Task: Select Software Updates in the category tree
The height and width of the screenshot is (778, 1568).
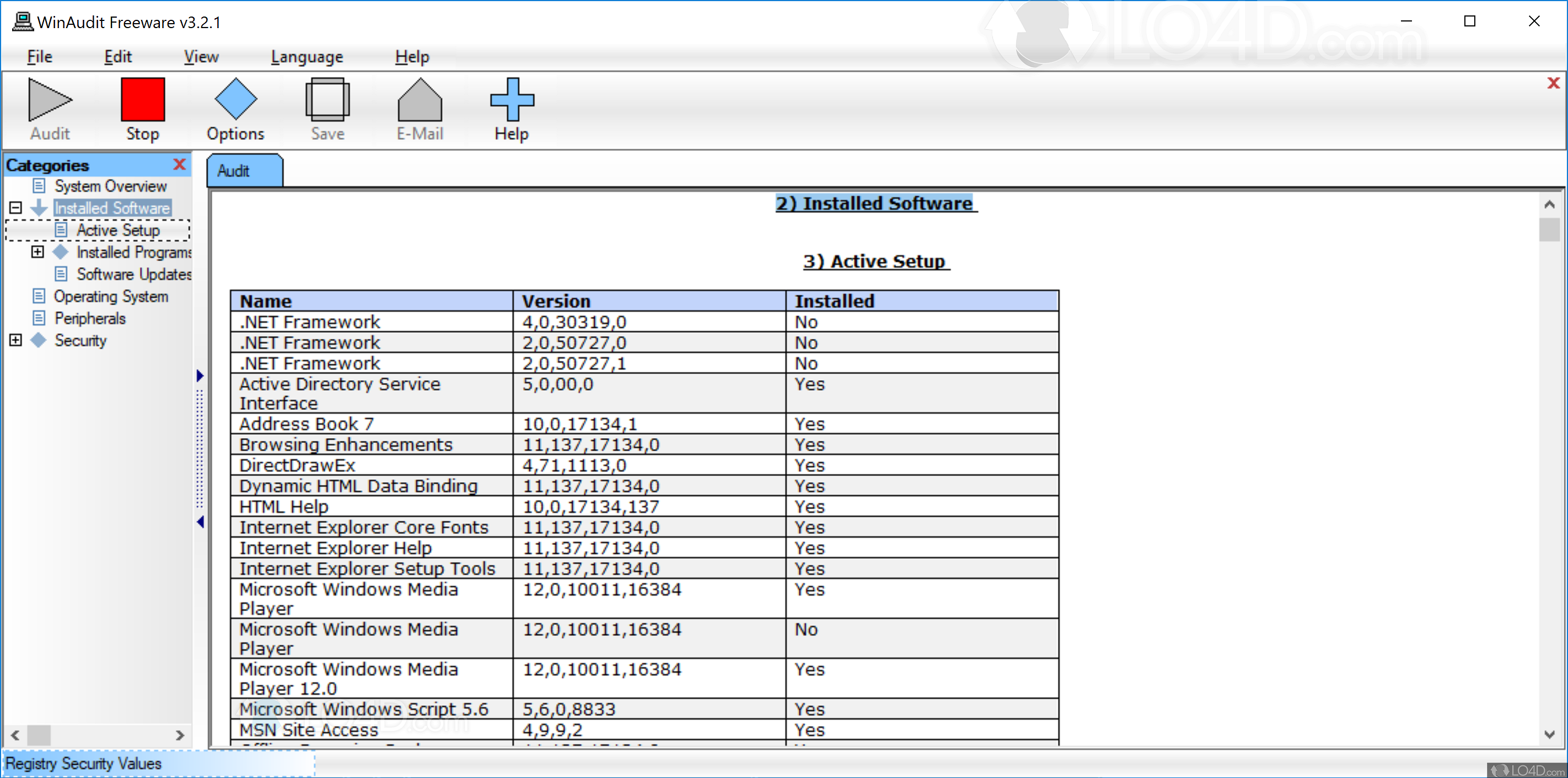Action: pyautogui.click(x=133, y=274)
